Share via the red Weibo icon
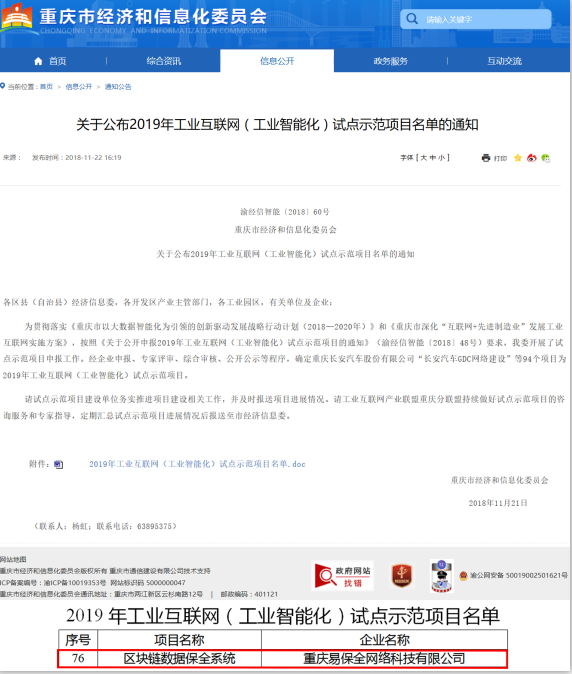 pos(532,158)
